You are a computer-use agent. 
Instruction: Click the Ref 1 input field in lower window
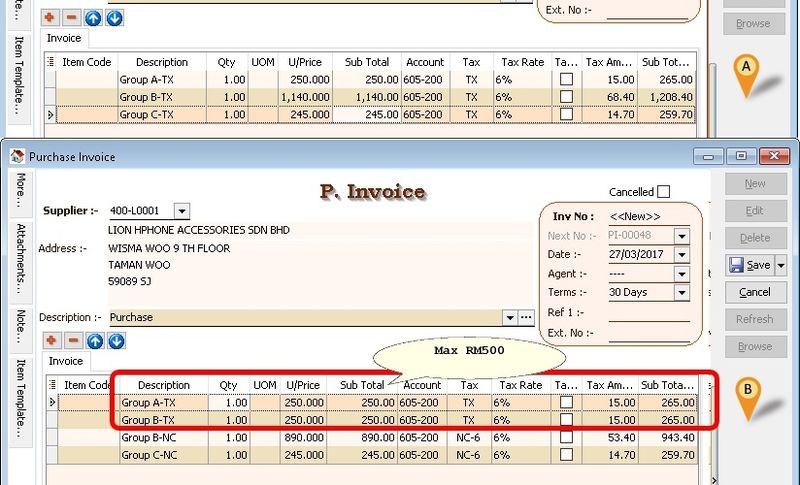point(648,312)
